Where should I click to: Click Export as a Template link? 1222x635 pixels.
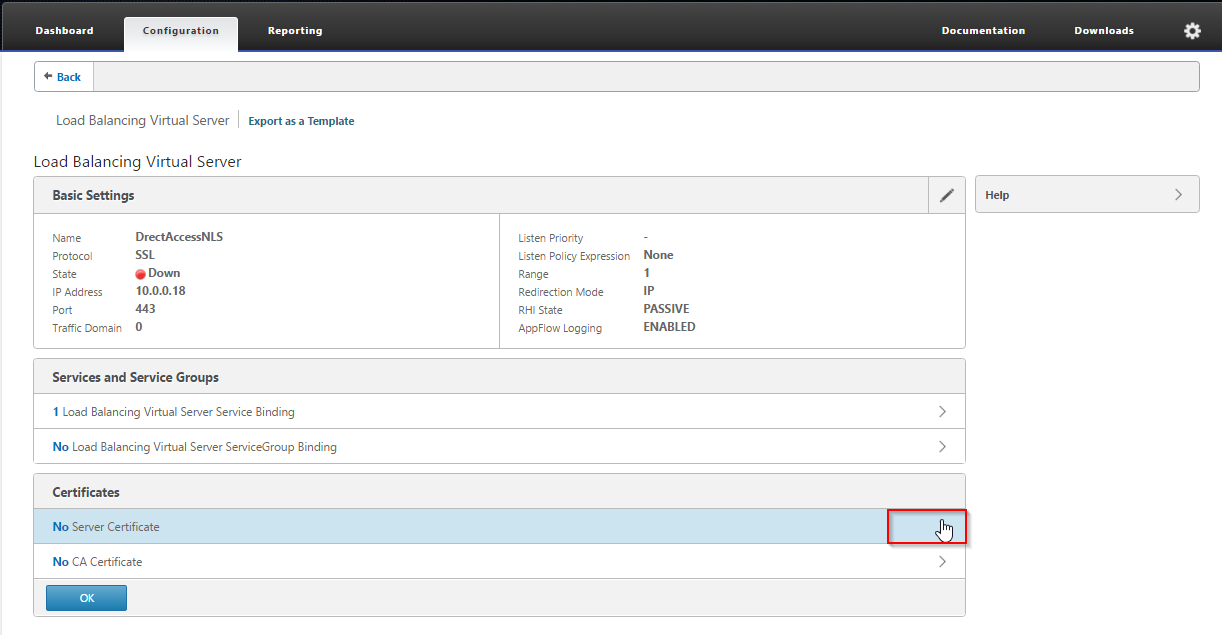coord(301,121)
